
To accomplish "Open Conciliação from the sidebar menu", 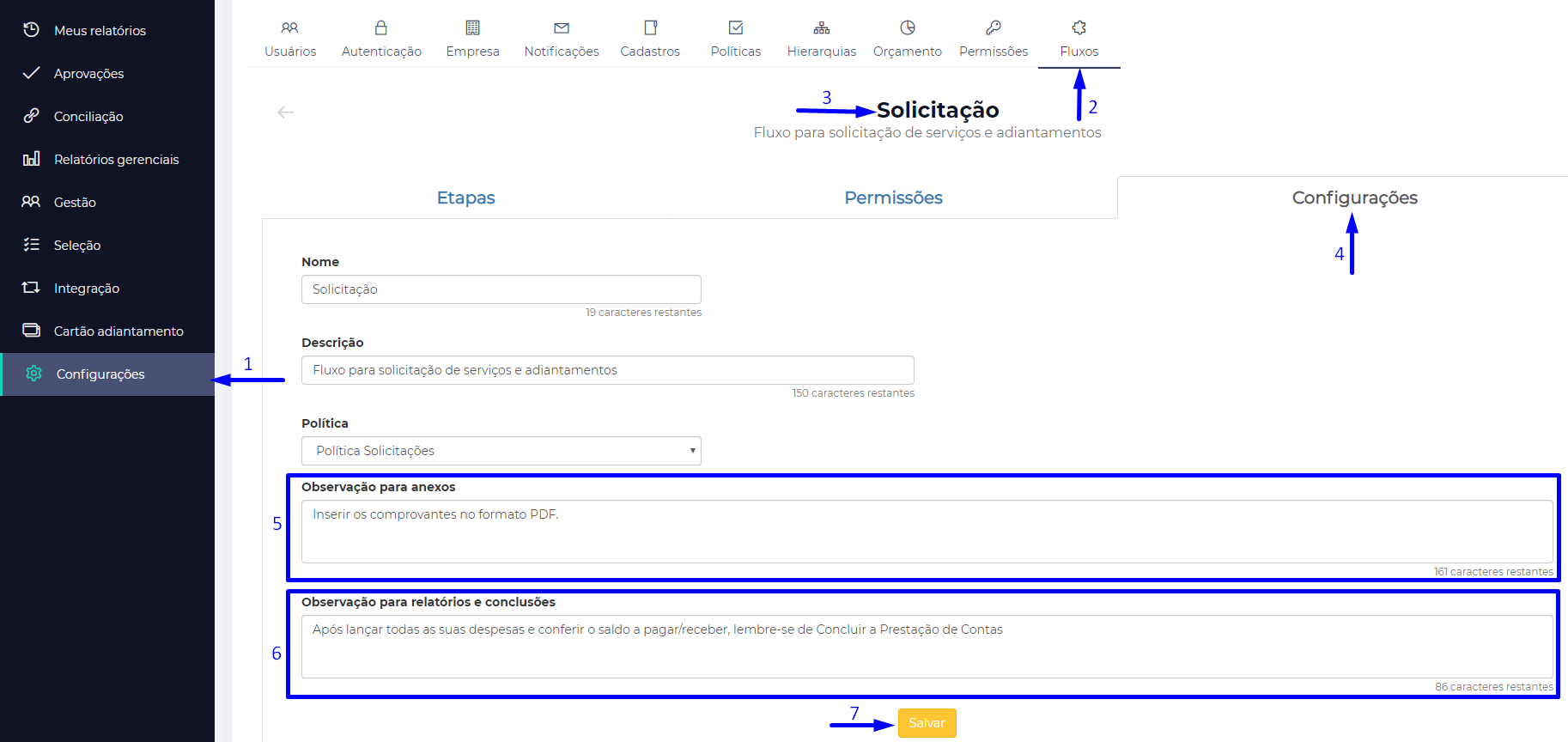I will 88,117.
